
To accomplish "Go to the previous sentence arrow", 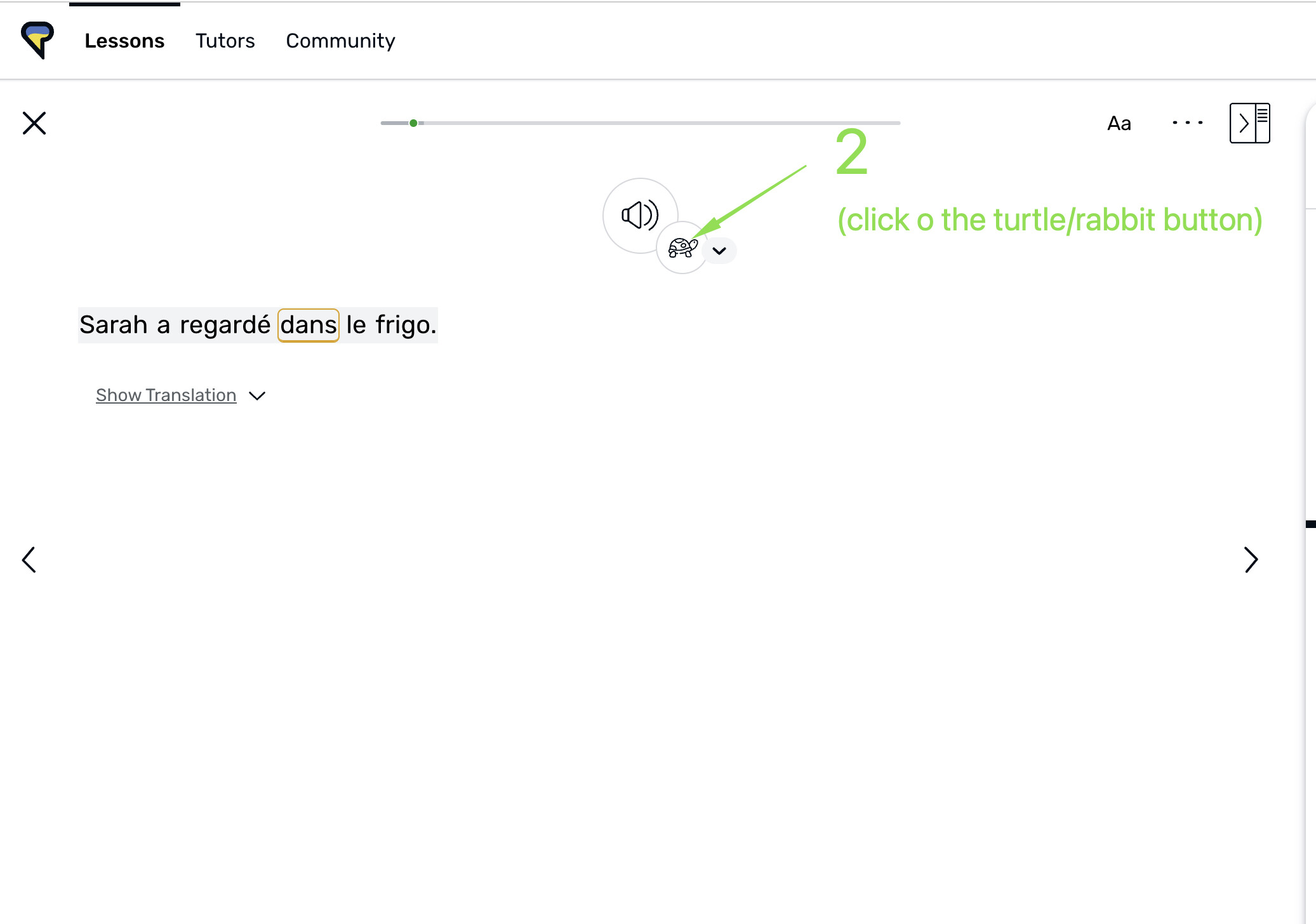I will (x=29, y=560).
